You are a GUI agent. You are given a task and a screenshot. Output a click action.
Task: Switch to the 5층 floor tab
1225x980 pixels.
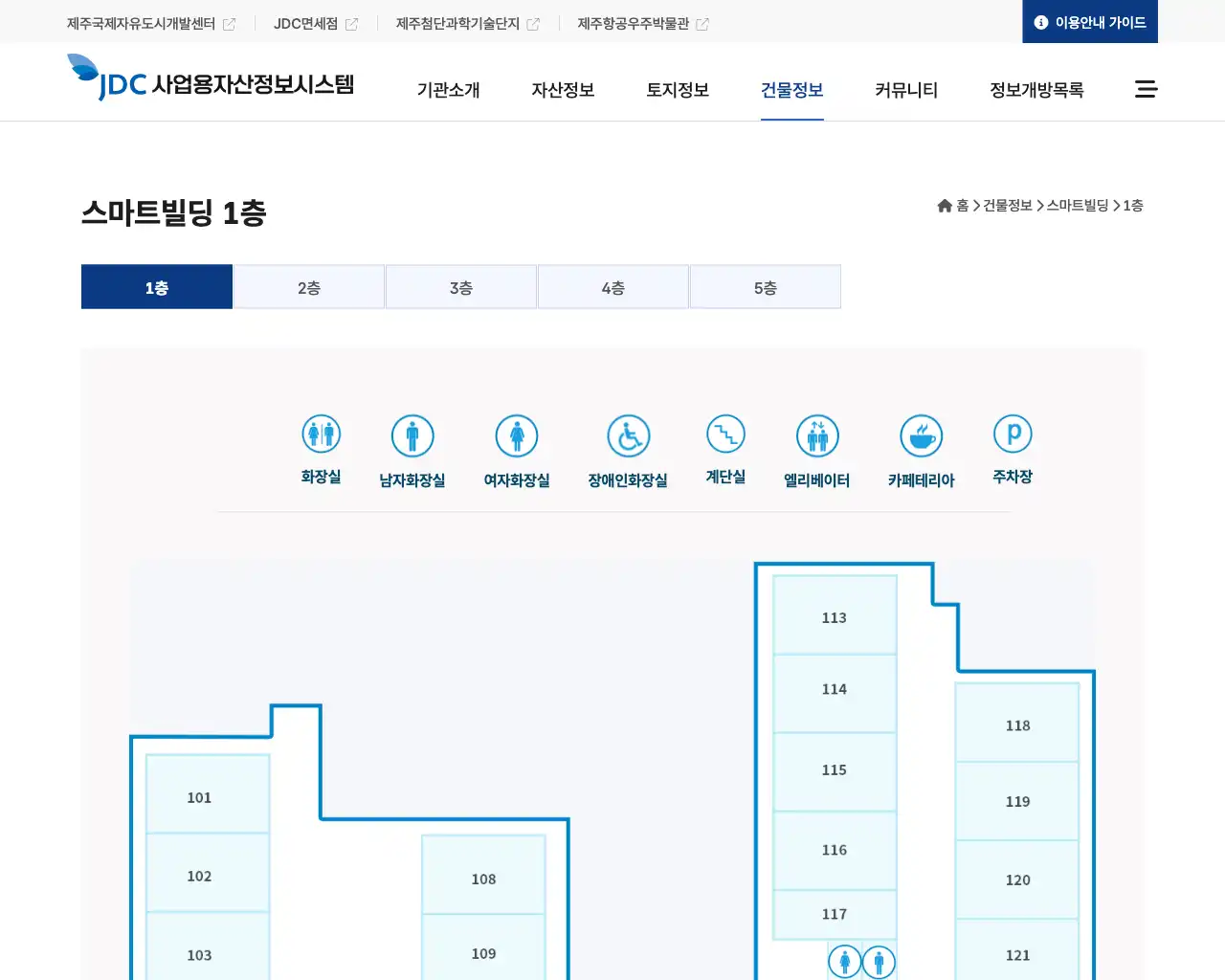click(x=766, y=287)
